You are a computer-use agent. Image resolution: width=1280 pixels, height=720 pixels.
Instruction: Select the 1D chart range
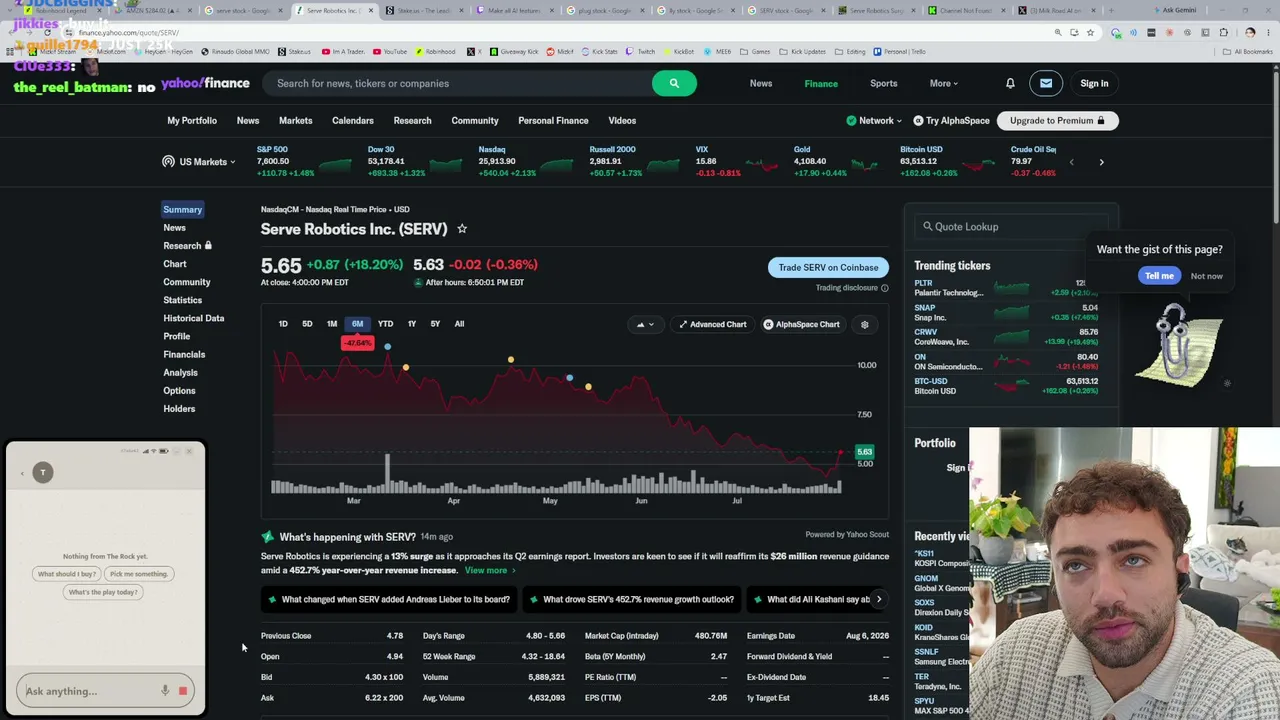tap(283, 324)
